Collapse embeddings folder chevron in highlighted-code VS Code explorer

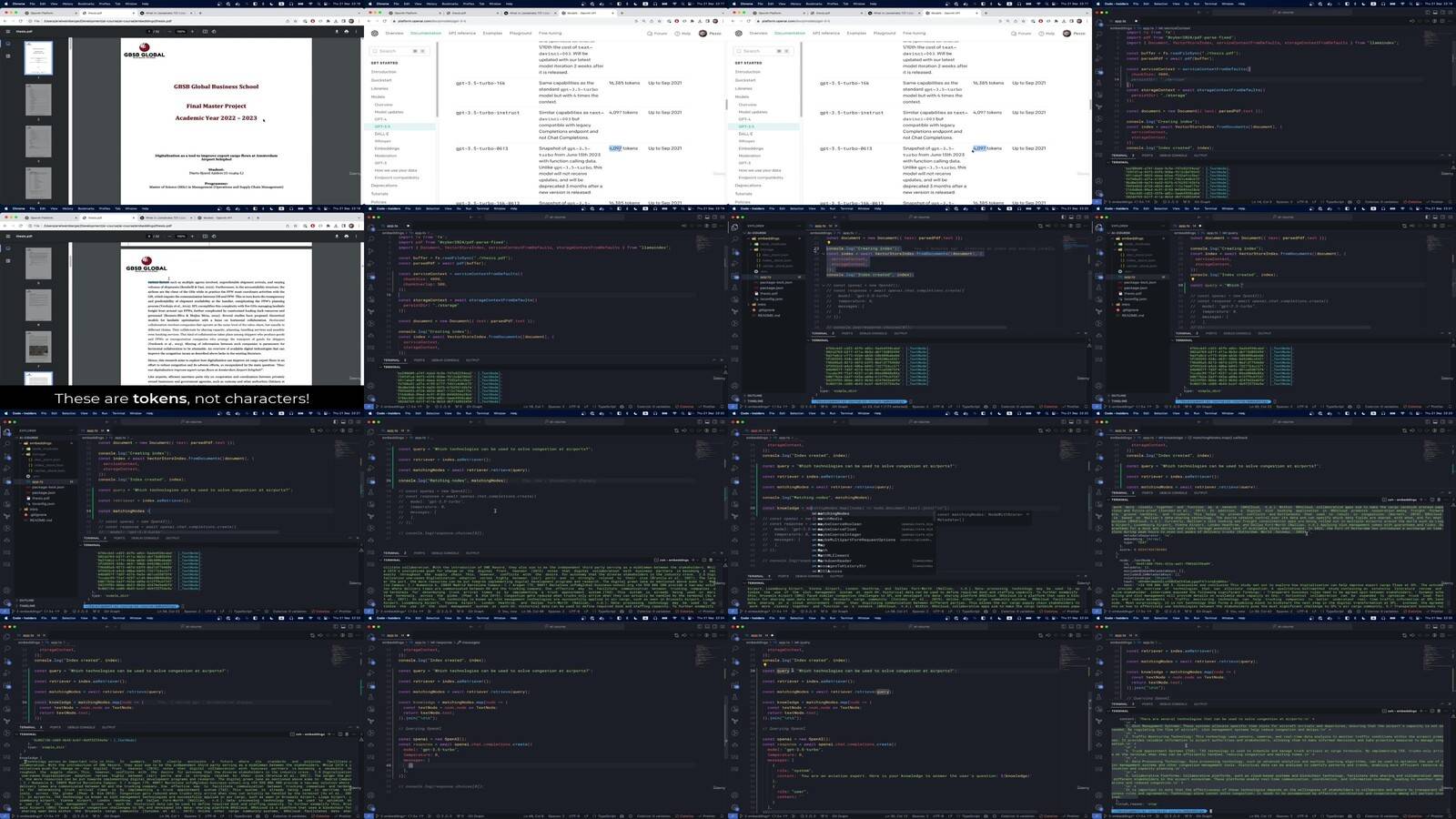(749, 238)
